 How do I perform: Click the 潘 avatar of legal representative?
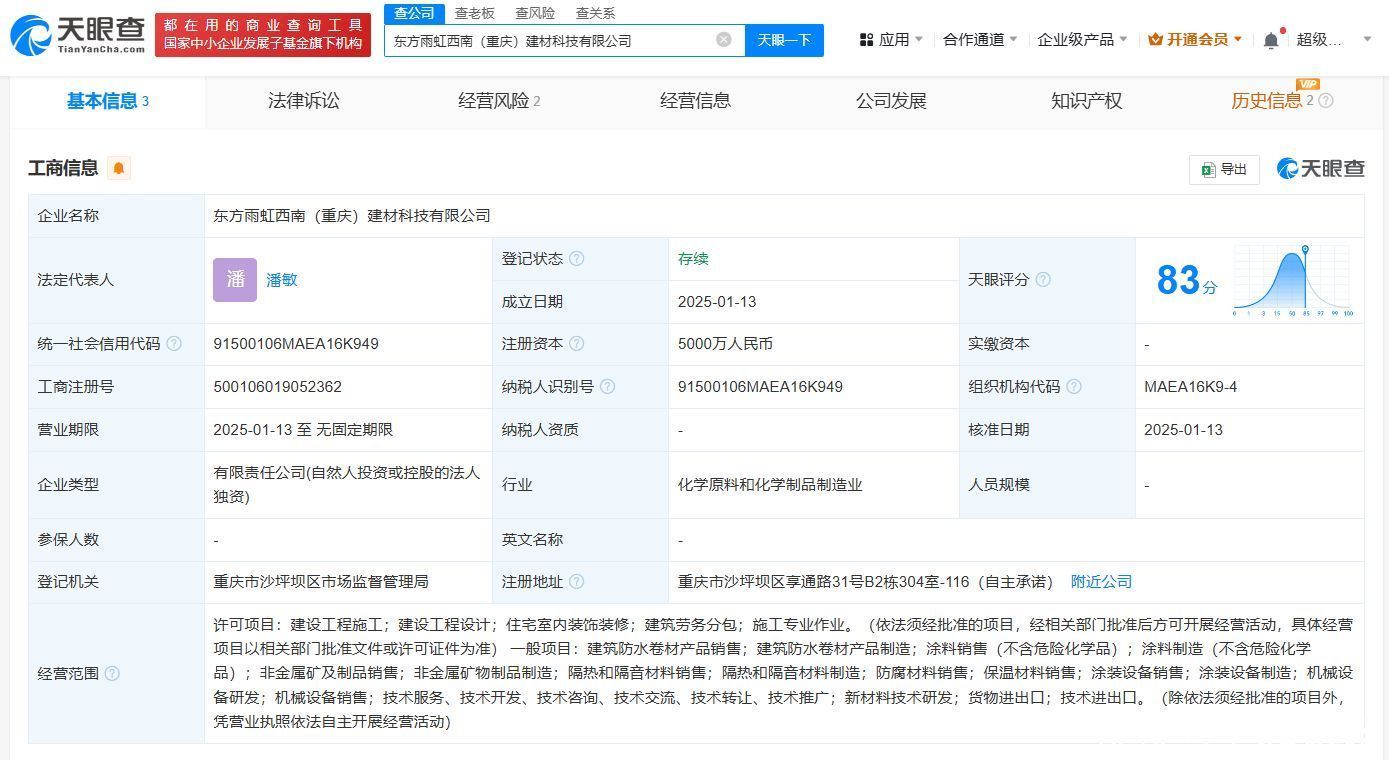235,280
